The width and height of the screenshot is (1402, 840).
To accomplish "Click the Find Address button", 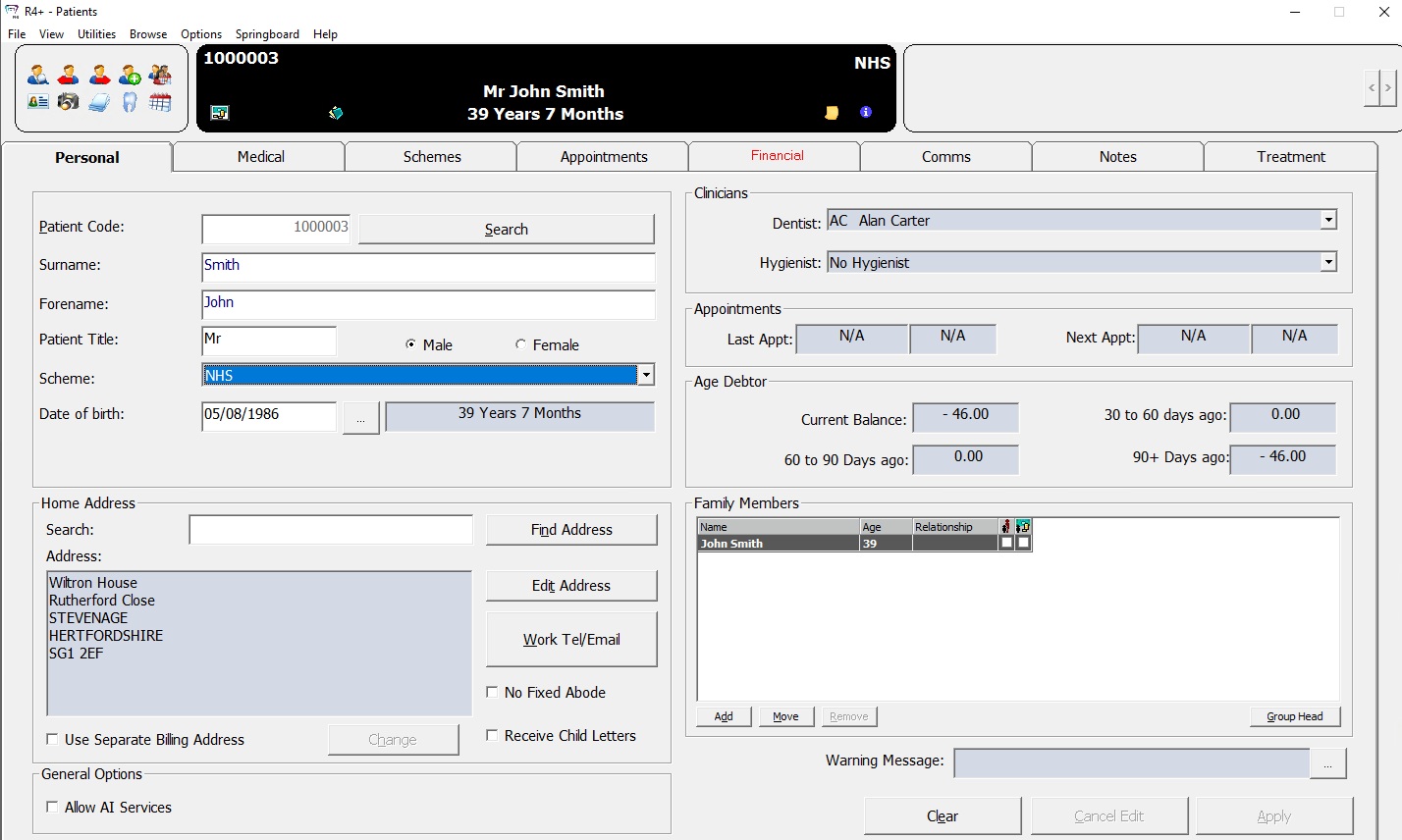I will coord(571,530).
